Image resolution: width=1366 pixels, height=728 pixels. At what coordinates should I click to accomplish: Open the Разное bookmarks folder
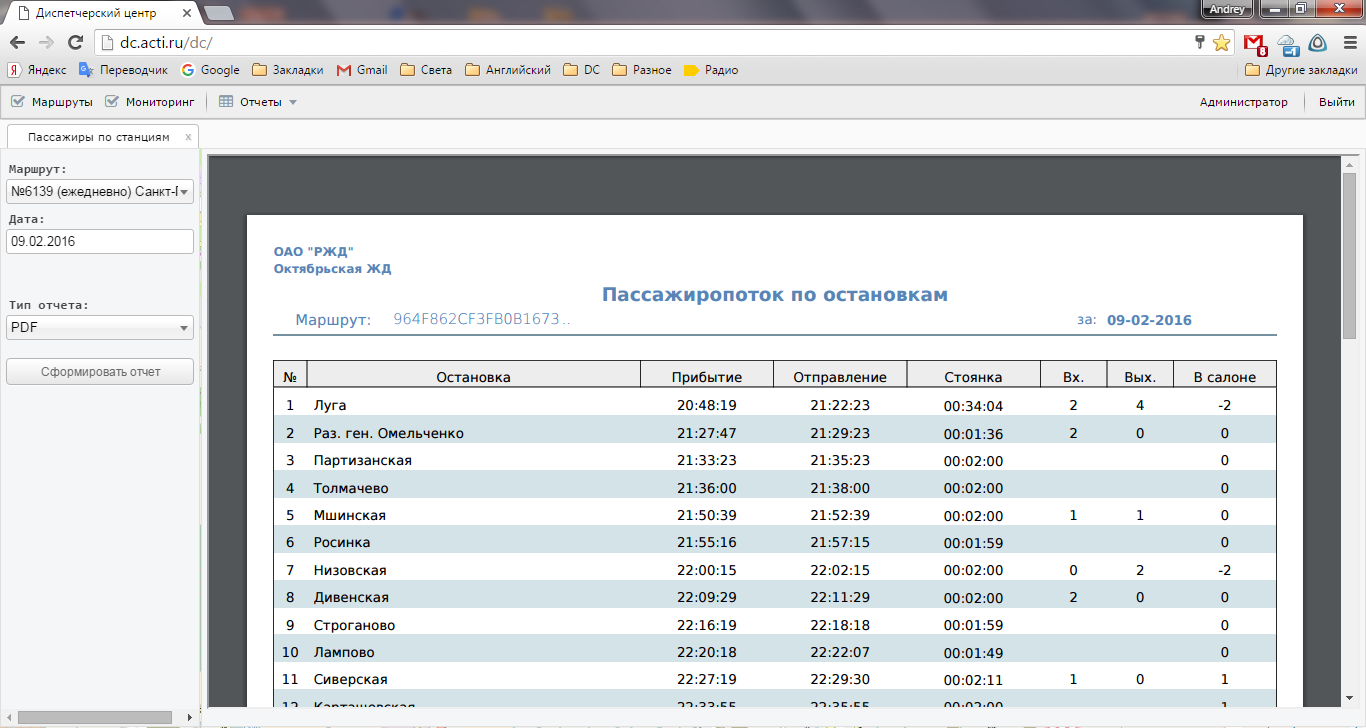click(642, 70)
